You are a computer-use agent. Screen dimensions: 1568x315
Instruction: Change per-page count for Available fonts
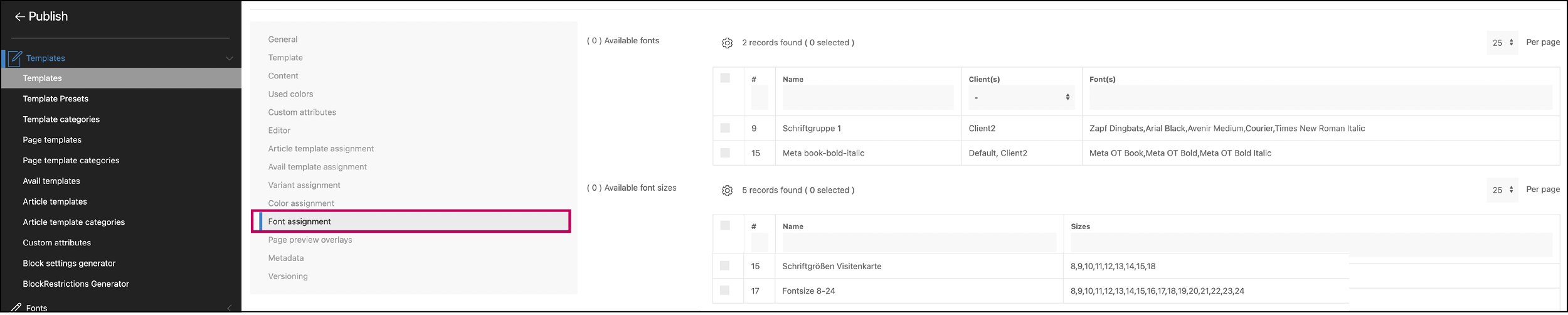(1502, 43)
